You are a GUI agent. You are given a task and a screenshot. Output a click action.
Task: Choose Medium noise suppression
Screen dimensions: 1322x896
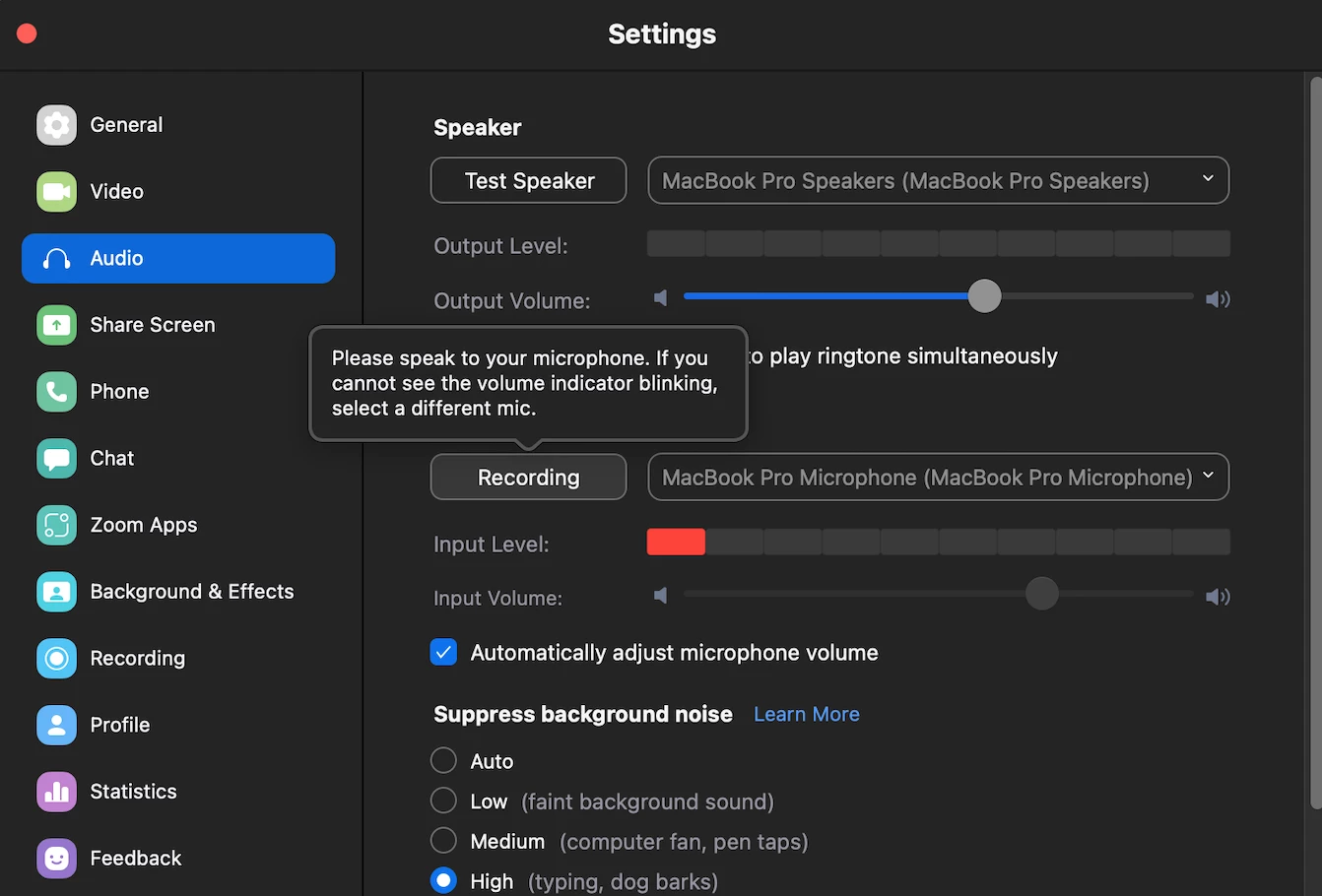pos(443,841)
